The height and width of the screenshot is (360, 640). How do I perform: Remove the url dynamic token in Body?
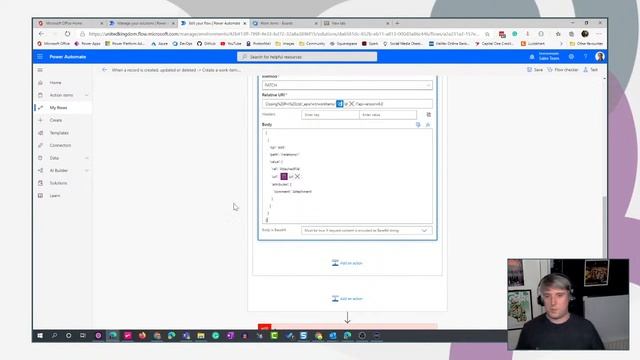[x=297, y=176]
